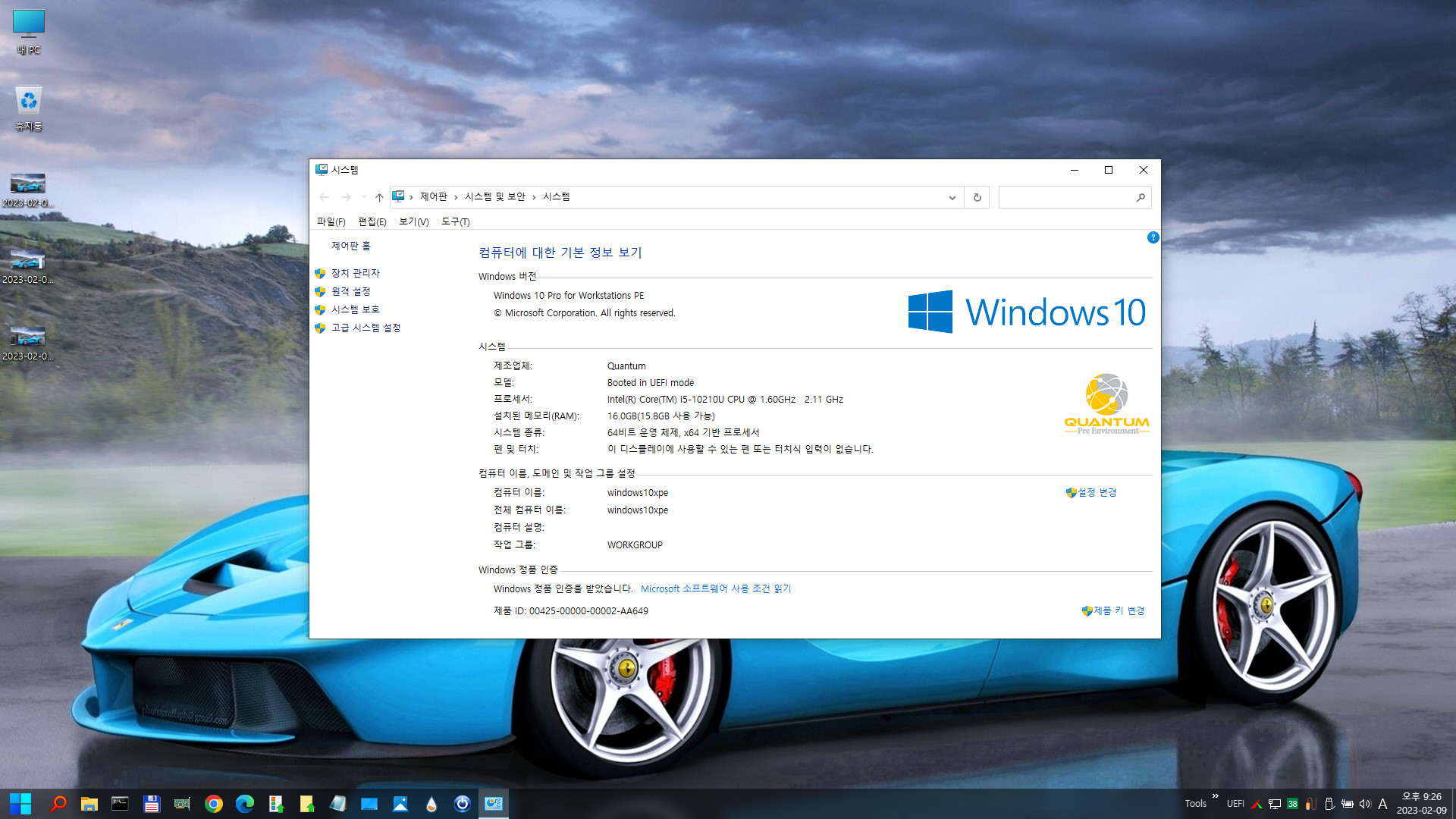Open the green circuit card taskbar icon
Image resolution: width=1456 pixels, height=819 pixels.
(x=182, y=804)
